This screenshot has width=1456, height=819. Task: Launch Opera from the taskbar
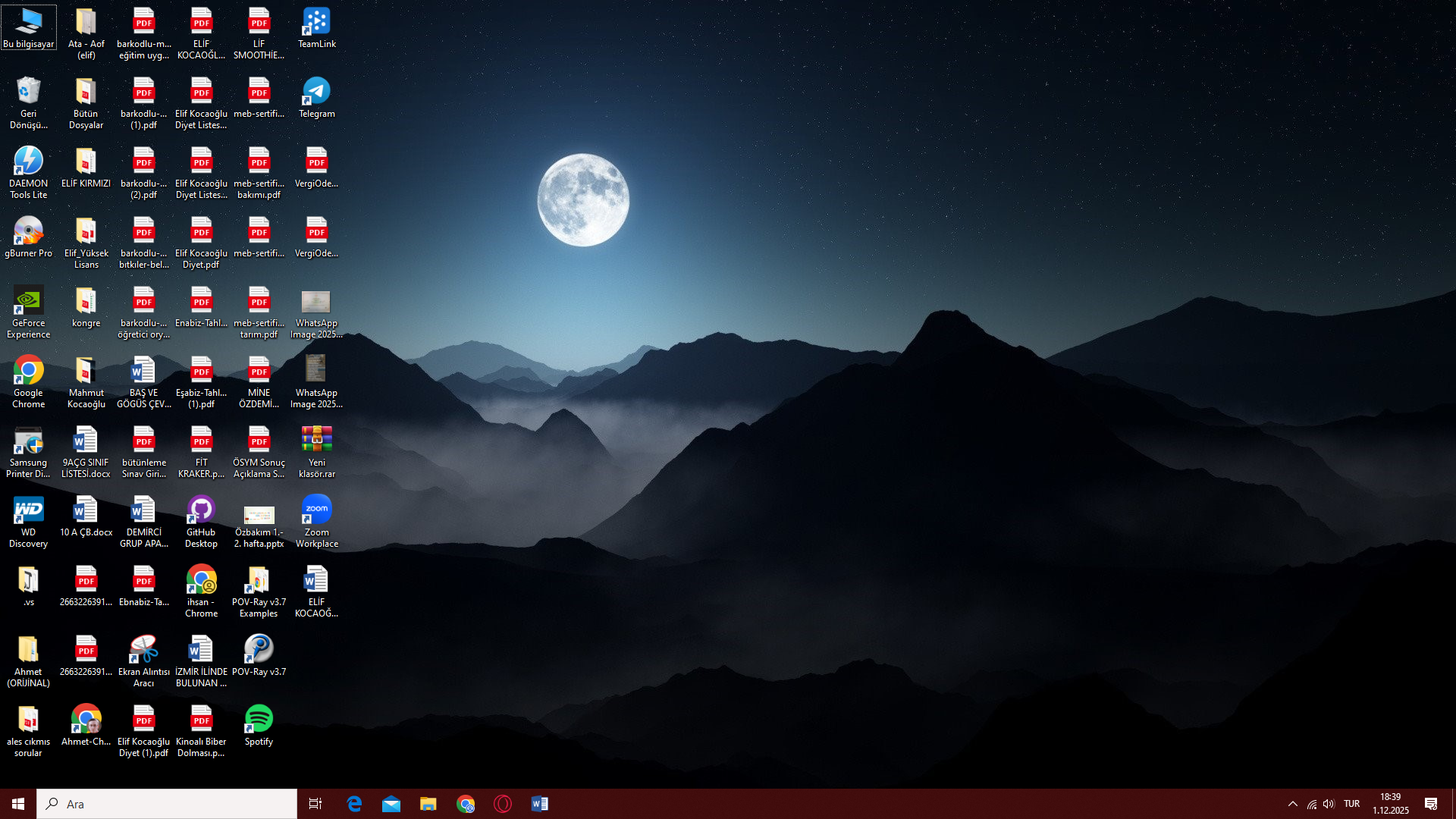click(503, 804)
